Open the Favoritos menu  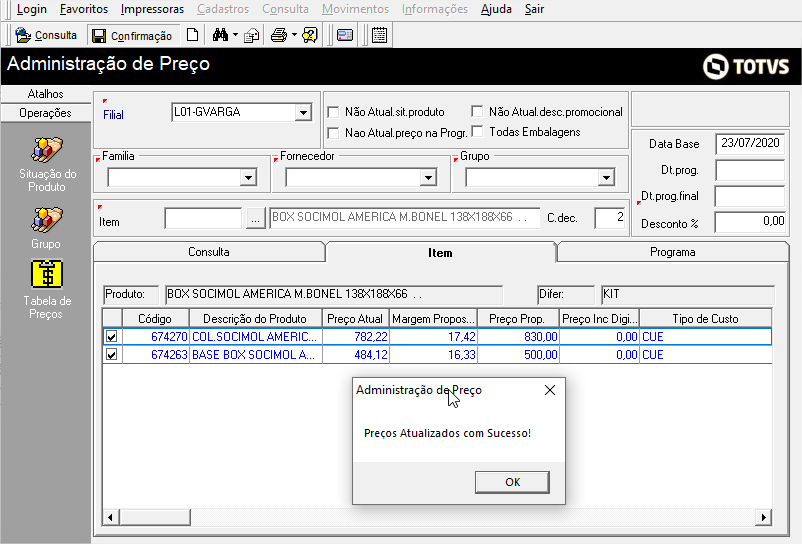point(84,9)
